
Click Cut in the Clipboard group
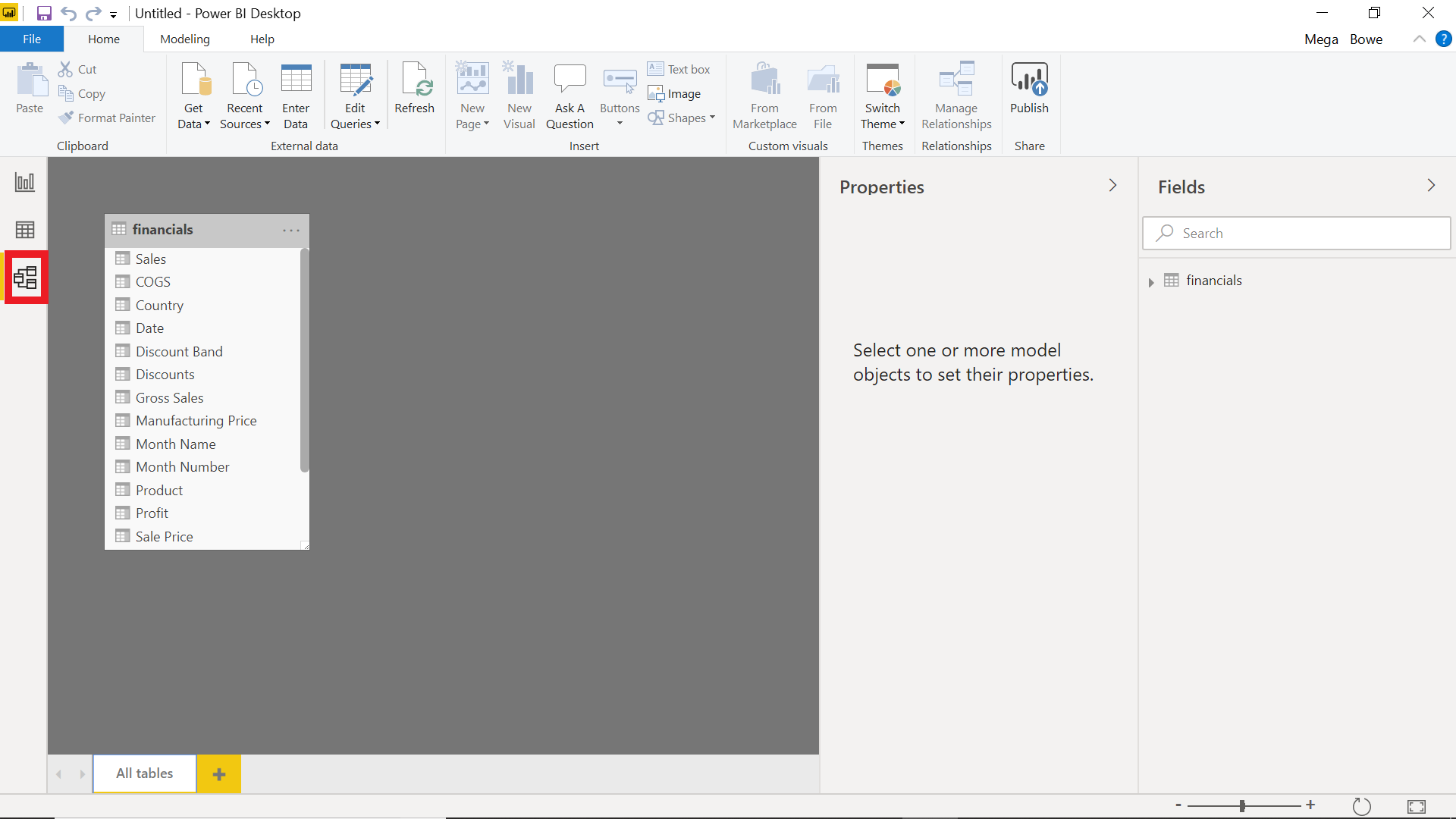78,69
